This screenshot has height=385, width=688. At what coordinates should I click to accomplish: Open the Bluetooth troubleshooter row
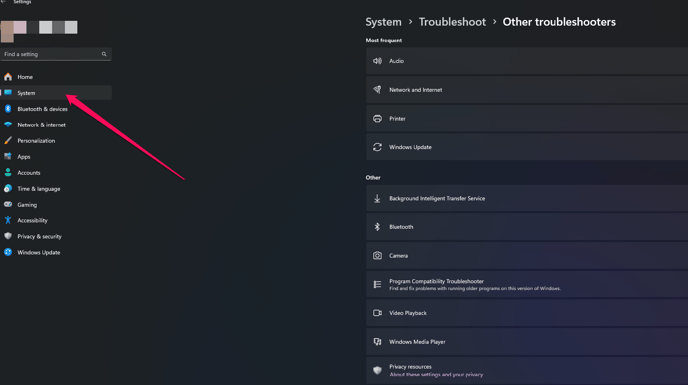coord(527,227)
